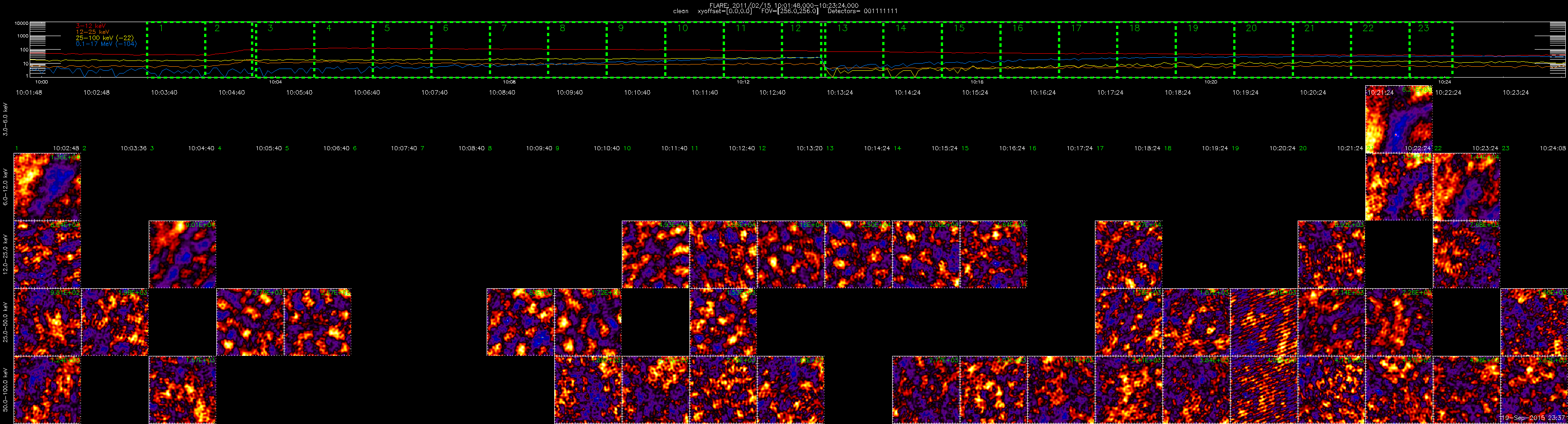The height and width of the screenshot is (424, 1568).
Task: Click the 10:24:08 end time label
Action: point(1553,148)
